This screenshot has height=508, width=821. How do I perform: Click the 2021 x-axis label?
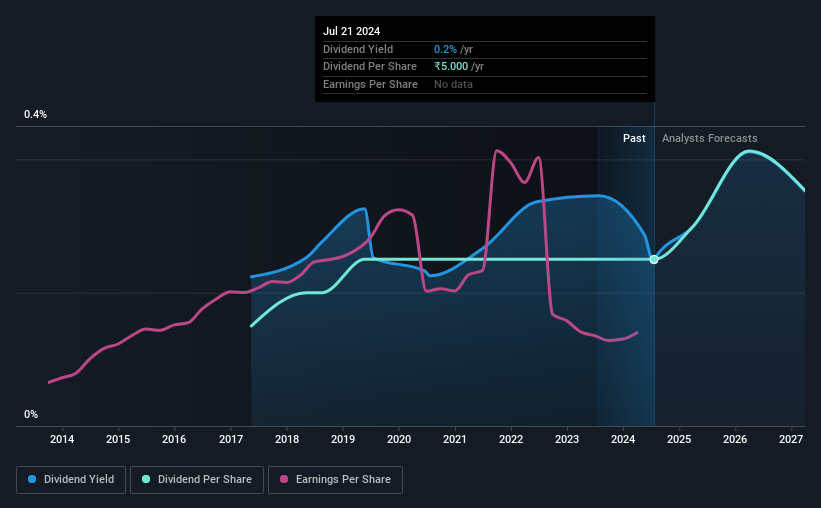pos(454,439)
